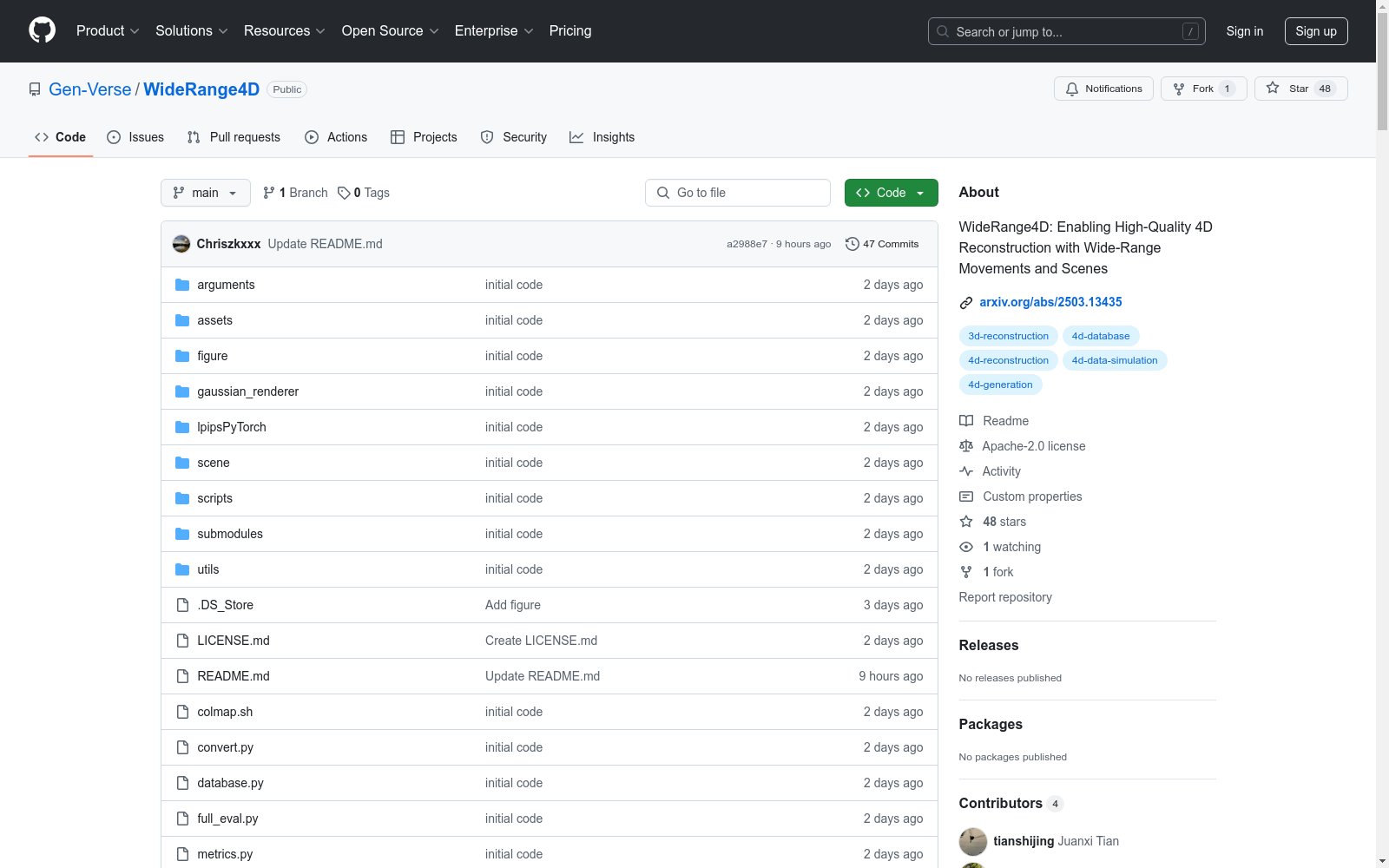Image resolution: width=1389 pixels, height=868 pixels.
Task: Open the Product dropdown menu
Action: (108, 30)
